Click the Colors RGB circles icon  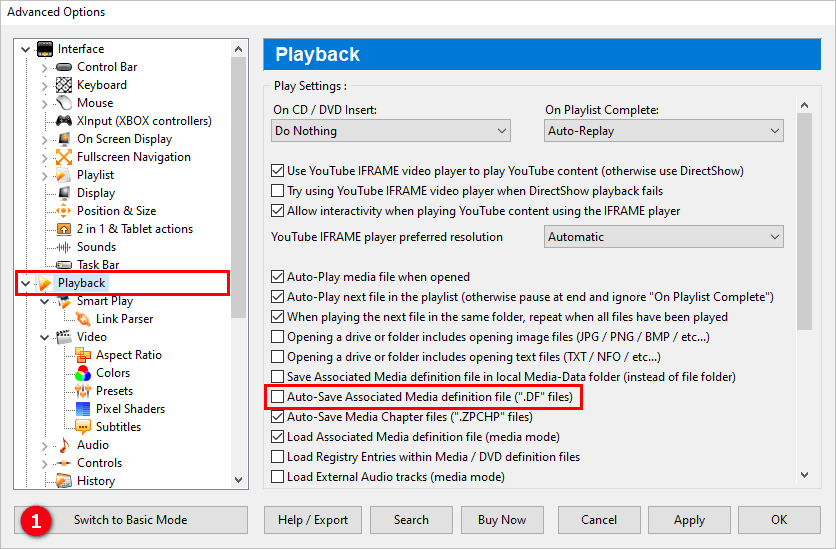click(83, 373)
